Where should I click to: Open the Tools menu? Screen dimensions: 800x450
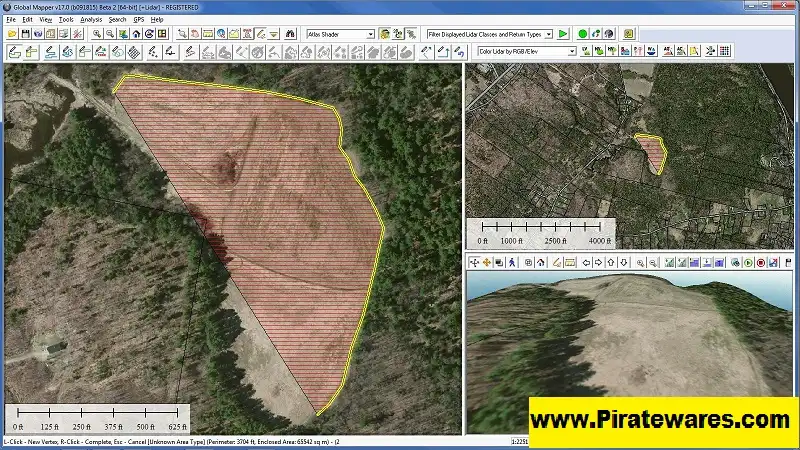pyautogui.click(x=66, y=19)
